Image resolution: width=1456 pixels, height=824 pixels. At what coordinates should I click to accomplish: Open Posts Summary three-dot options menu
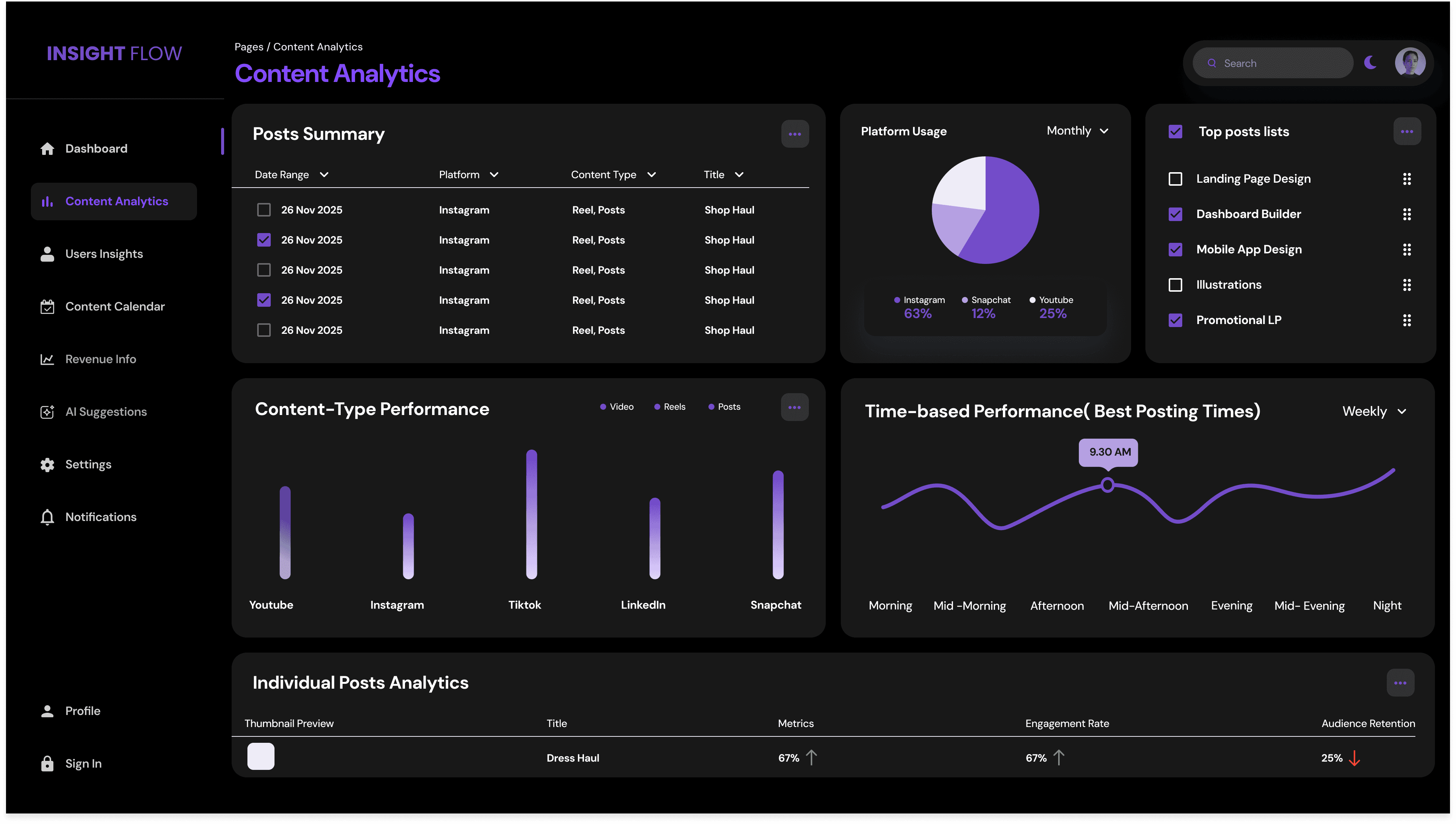(x=795, y=134)
